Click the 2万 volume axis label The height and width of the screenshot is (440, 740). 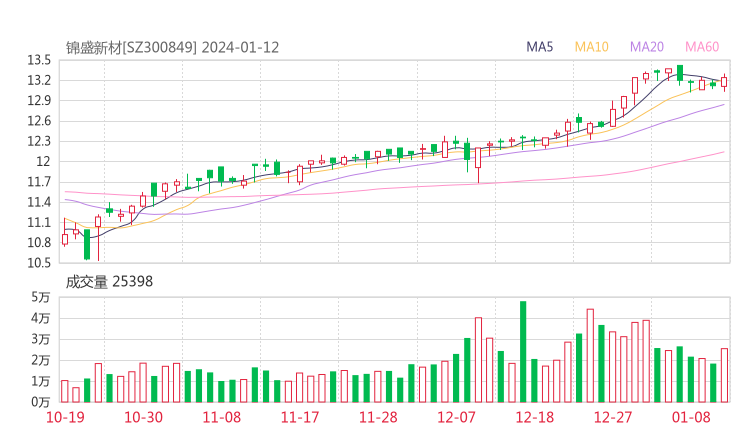tap(41, 360)
